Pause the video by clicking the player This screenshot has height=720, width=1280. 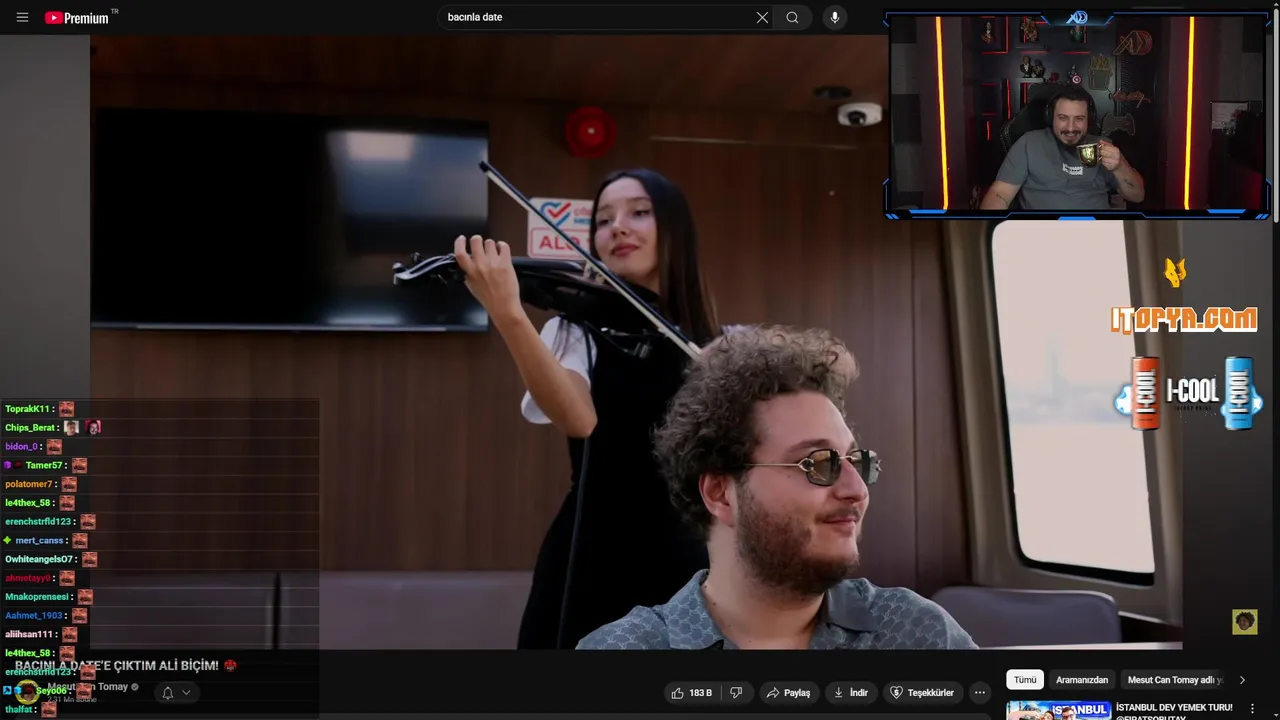636,342
